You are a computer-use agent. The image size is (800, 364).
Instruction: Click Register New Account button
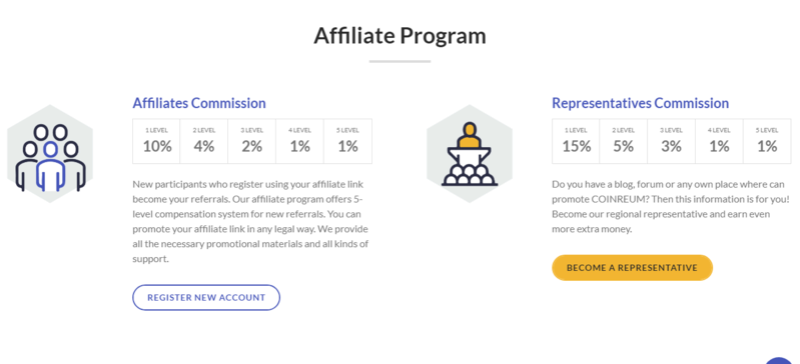tap(206, 298)
